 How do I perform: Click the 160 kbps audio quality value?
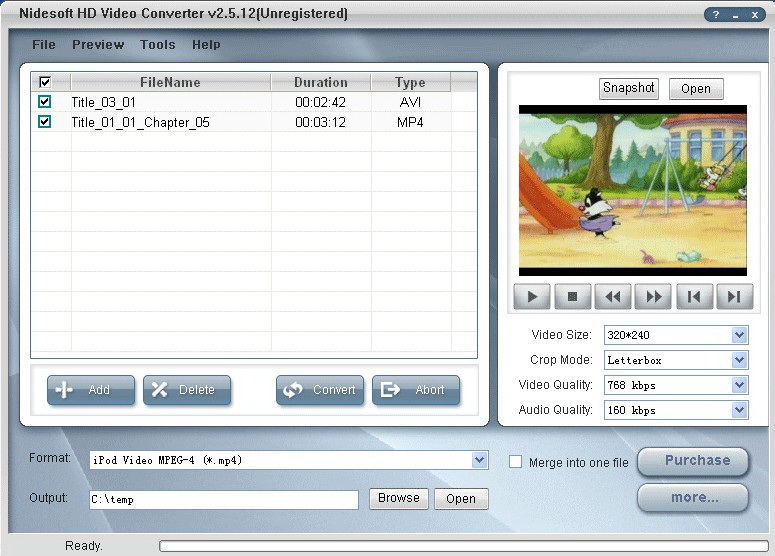(x=631, y=410)
